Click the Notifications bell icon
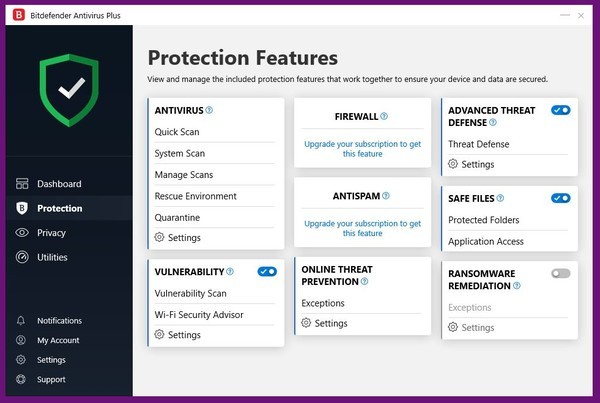Image resolution: width=600 pixels, height=403 pixels. tap(21, 320)
